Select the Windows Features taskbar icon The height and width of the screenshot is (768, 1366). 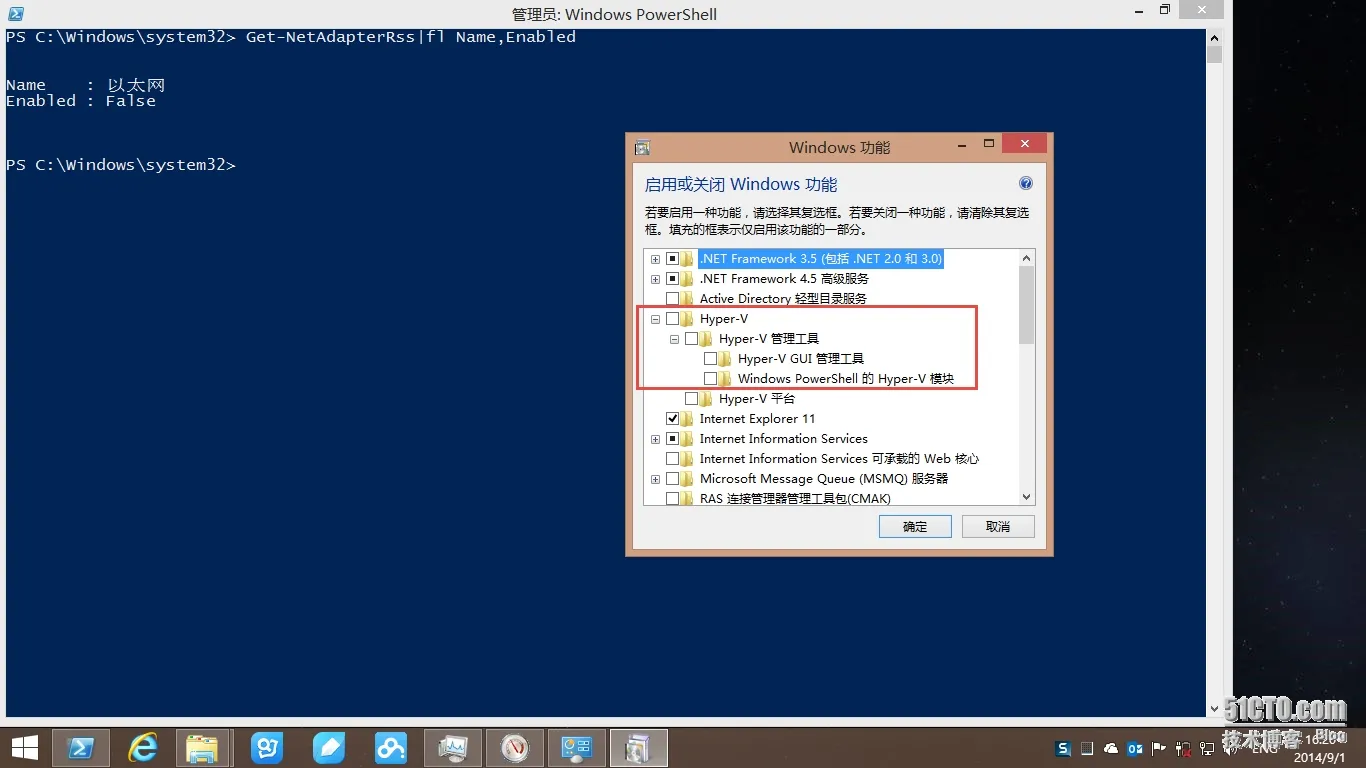click(x=639, y=747)
